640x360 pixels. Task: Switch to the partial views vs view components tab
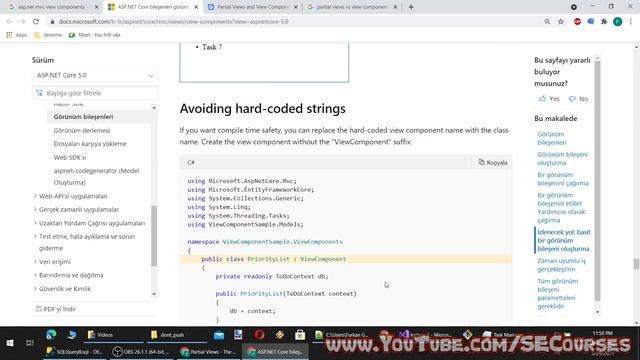pyautogui.click(x=351, y=7)
